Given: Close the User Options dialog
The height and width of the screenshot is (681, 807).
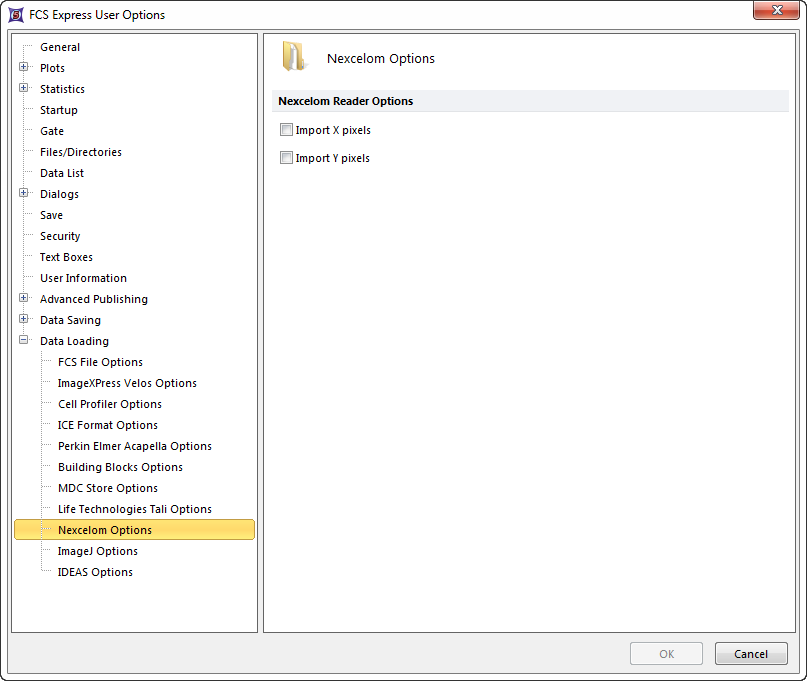Looking at the screenshot, I should click(x=777, y=10).
